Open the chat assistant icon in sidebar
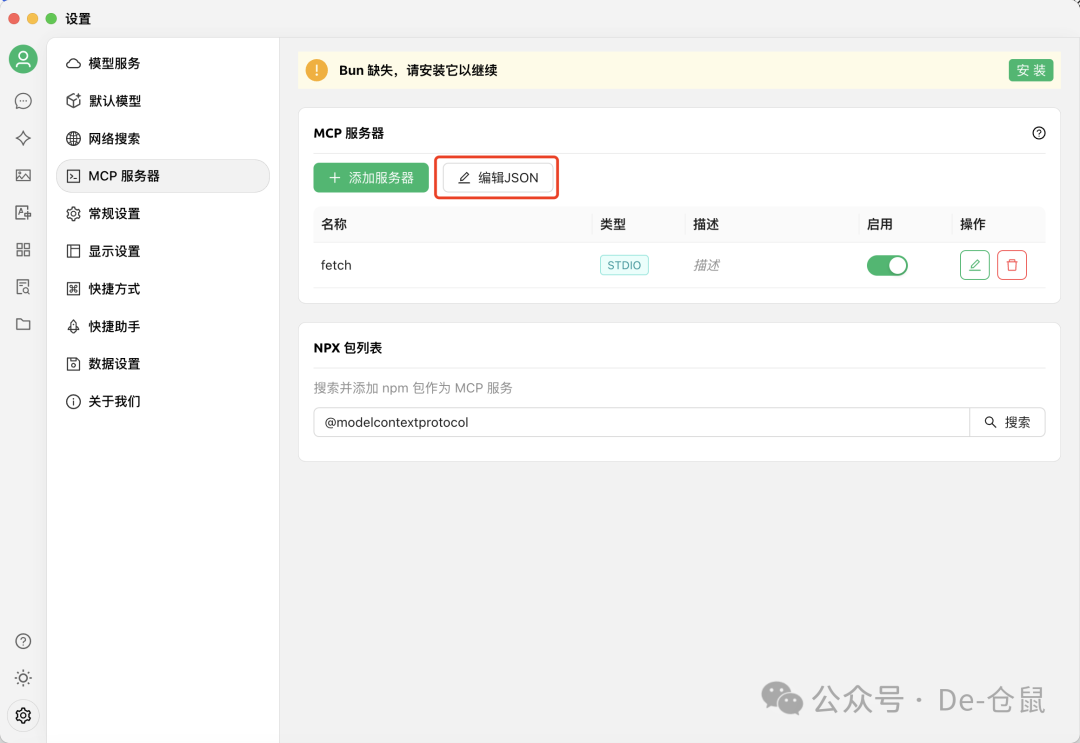1080x743 pixels. pyautogui.click(x=23, y=100)
